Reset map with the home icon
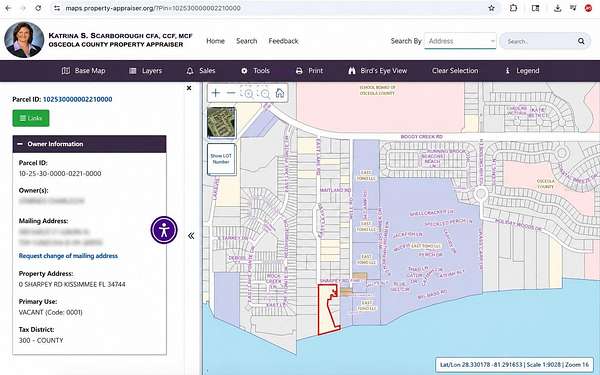 [x=280, y=93]
